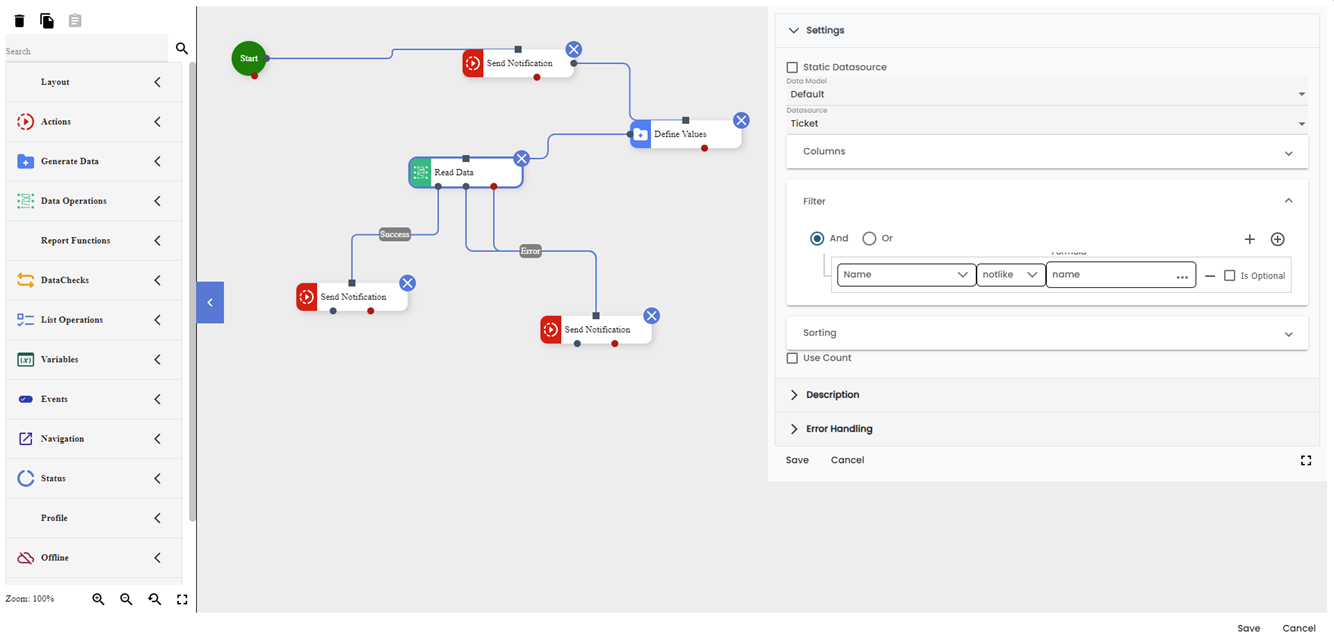Click the Save button below Error Handling
The image size is (1334, 644).
click(x=796, y=460)
